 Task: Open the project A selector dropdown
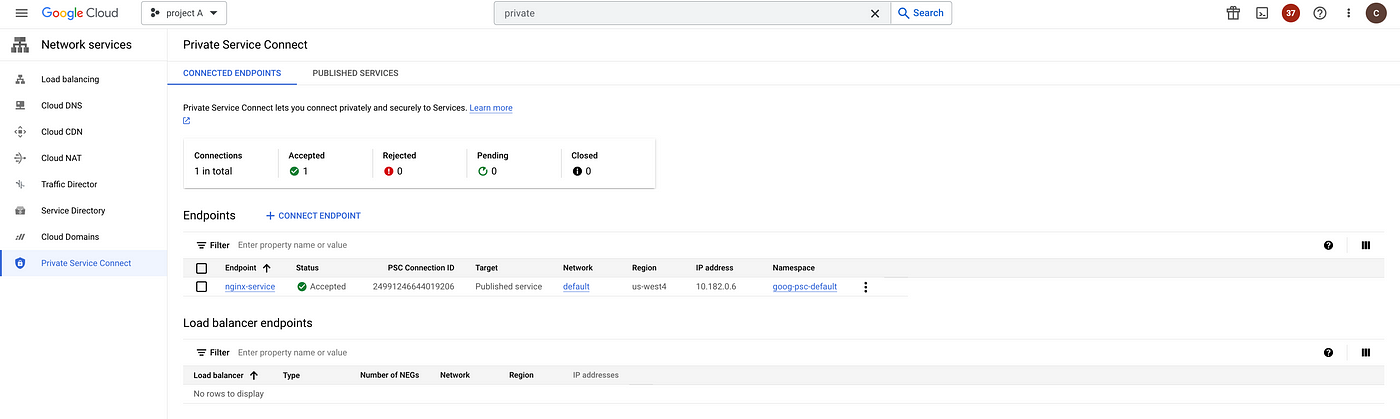185,13
